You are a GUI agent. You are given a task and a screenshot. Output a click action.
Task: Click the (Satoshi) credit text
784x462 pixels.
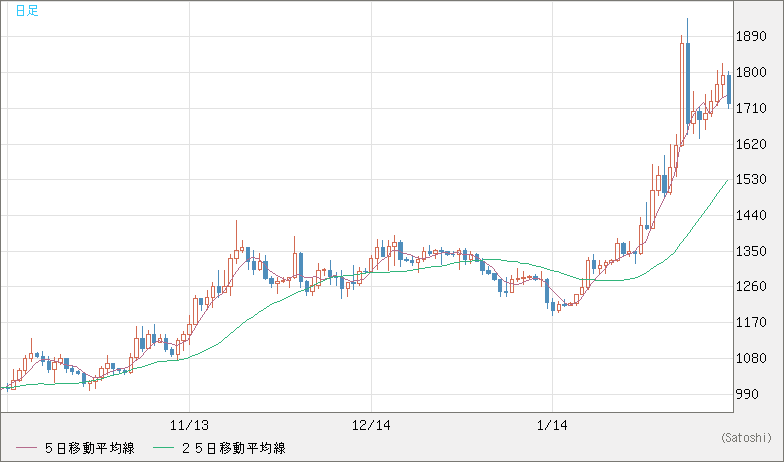point(746,438)
